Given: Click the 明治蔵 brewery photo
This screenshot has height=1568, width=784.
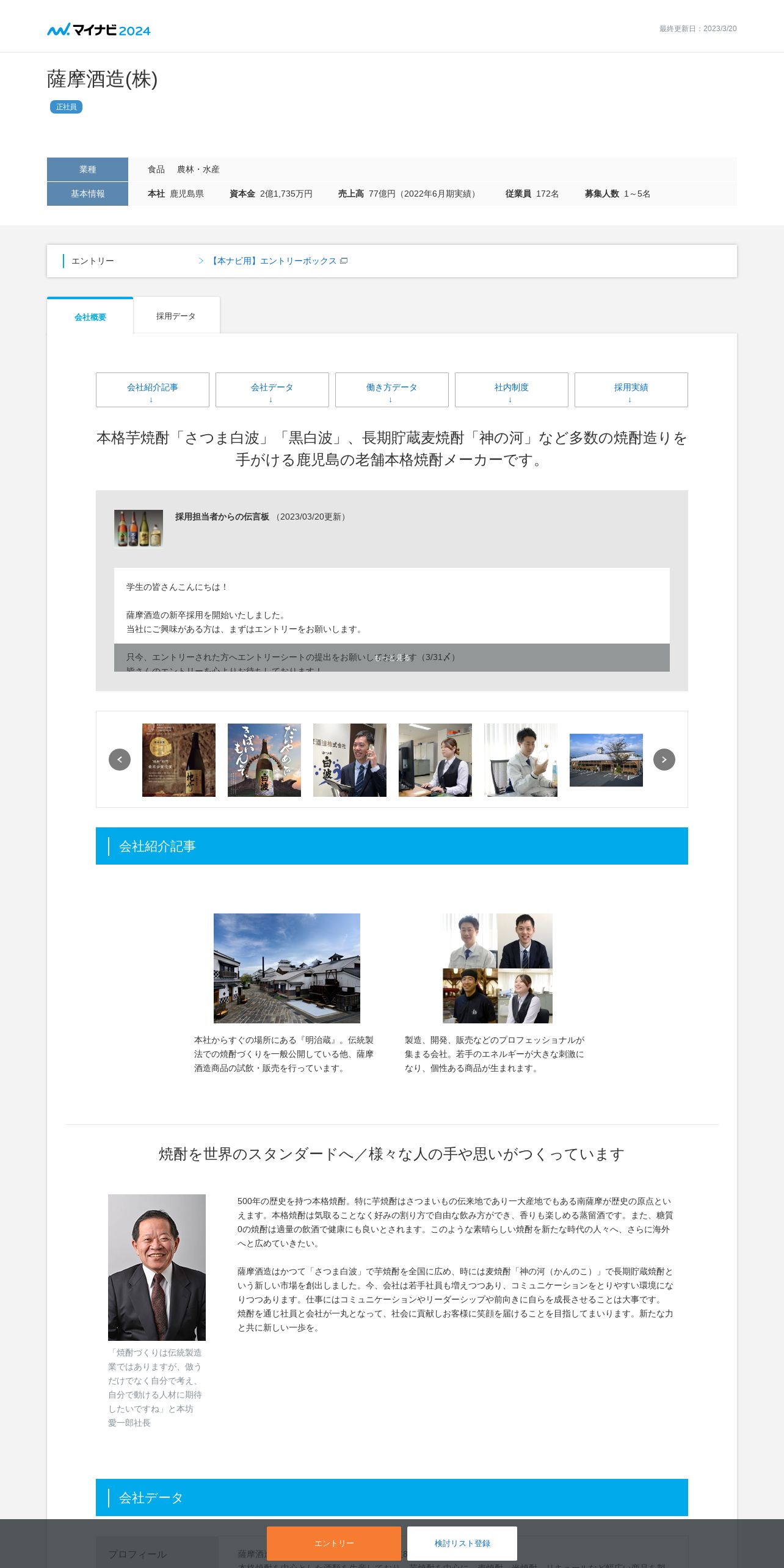Looking at the screenshot, I should pos(287,968).
